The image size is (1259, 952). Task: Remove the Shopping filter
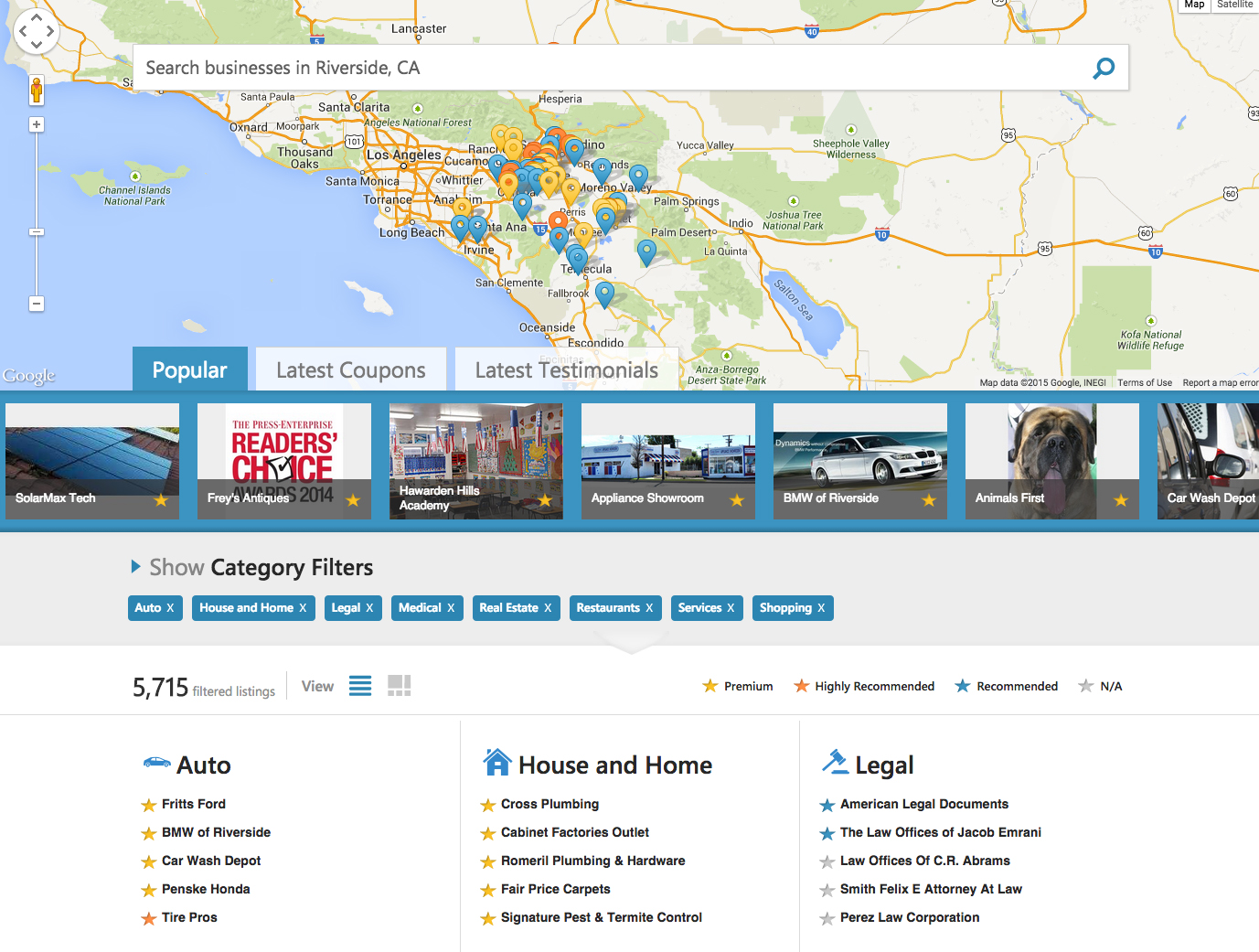coord(821,608)
